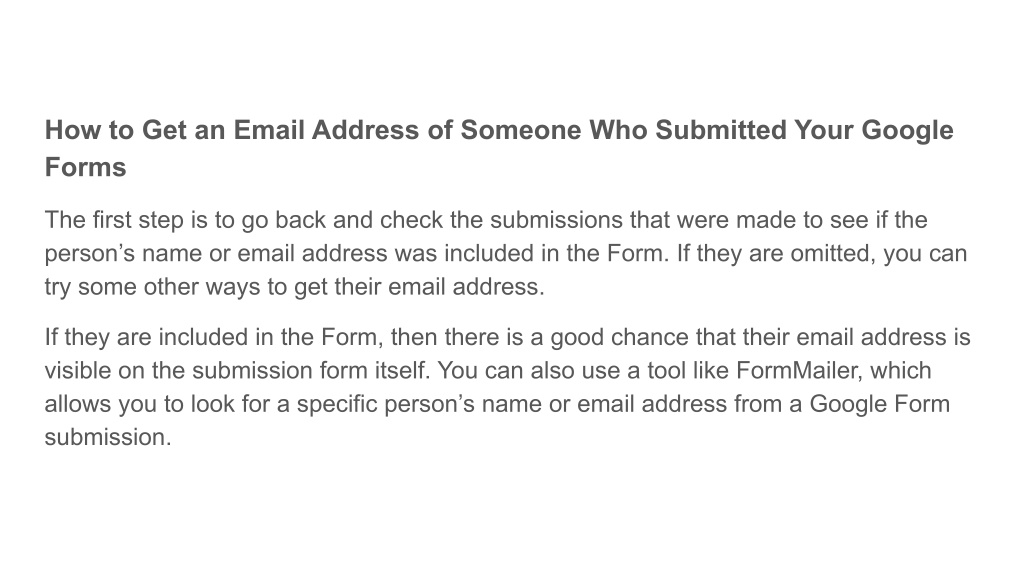The height and width of the screenshot is (576, 1024).
Task: Click the word "Someone" in the heading
Action: coord(520,130)
